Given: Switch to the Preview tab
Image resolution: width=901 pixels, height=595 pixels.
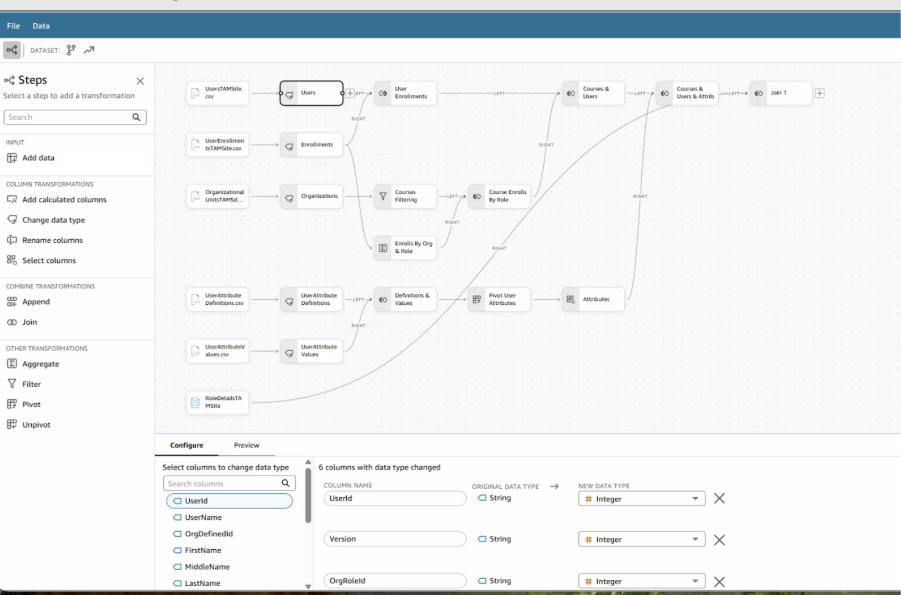Looking at the screenshot, I should (247, 445).
